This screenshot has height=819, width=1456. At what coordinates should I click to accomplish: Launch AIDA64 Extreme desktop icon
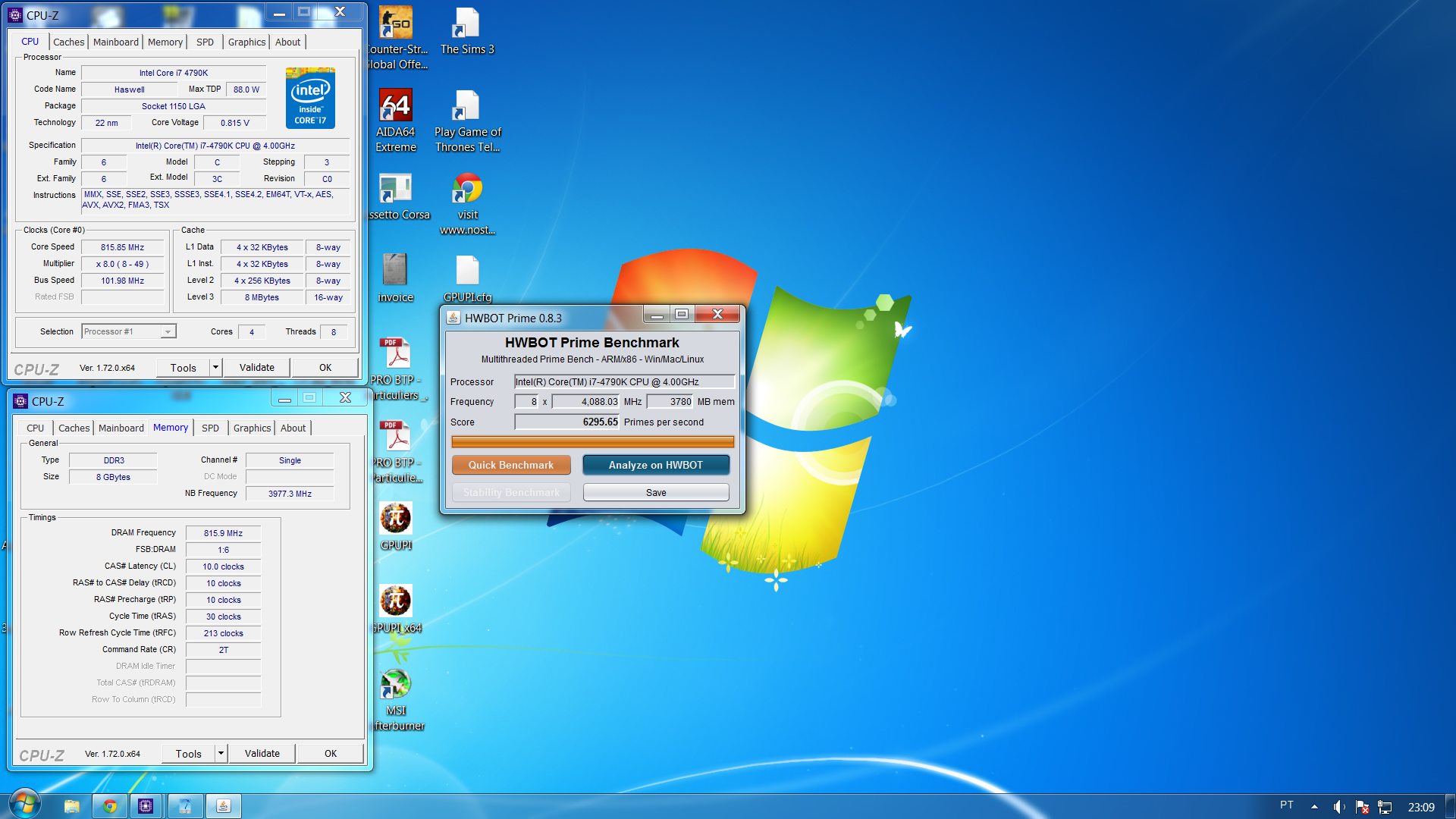[x=396, y=121]
